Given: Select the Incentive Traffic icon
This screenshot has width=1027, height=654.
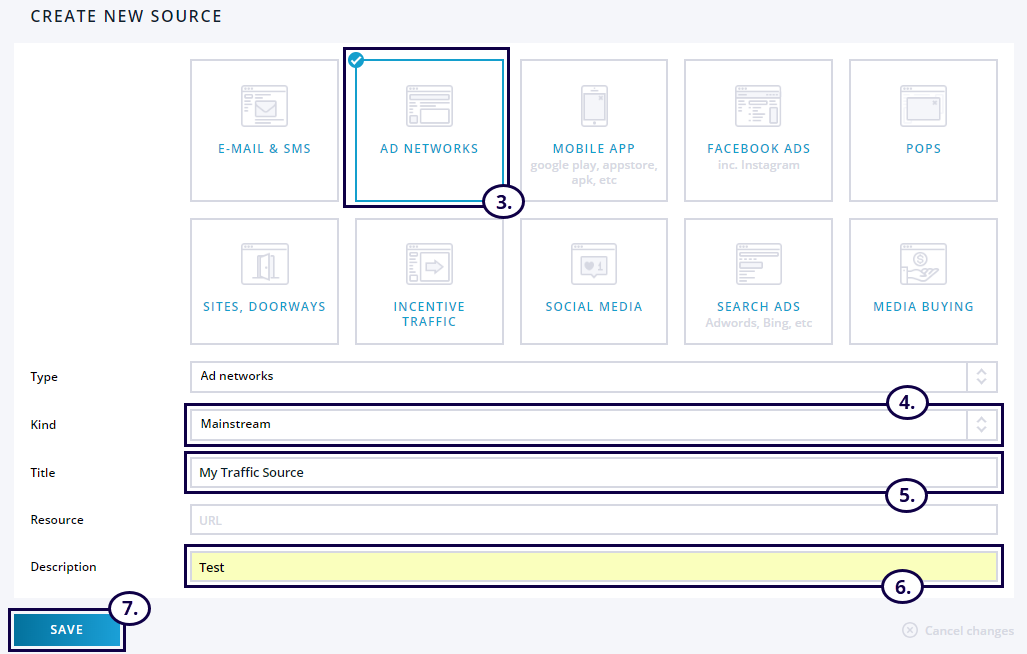Looking at the screenshot, I should pyautogui.click(x=429, y=266).
